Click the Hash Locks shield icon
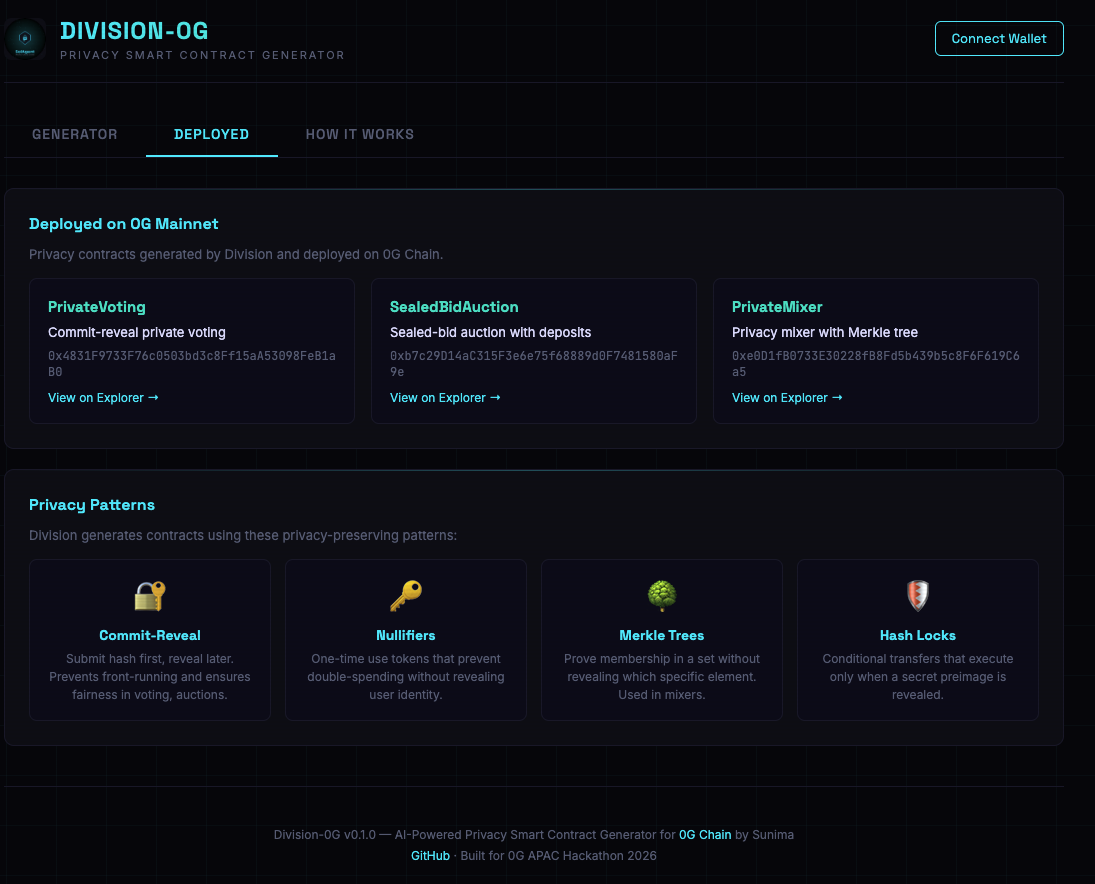 [x=918, y=596]
